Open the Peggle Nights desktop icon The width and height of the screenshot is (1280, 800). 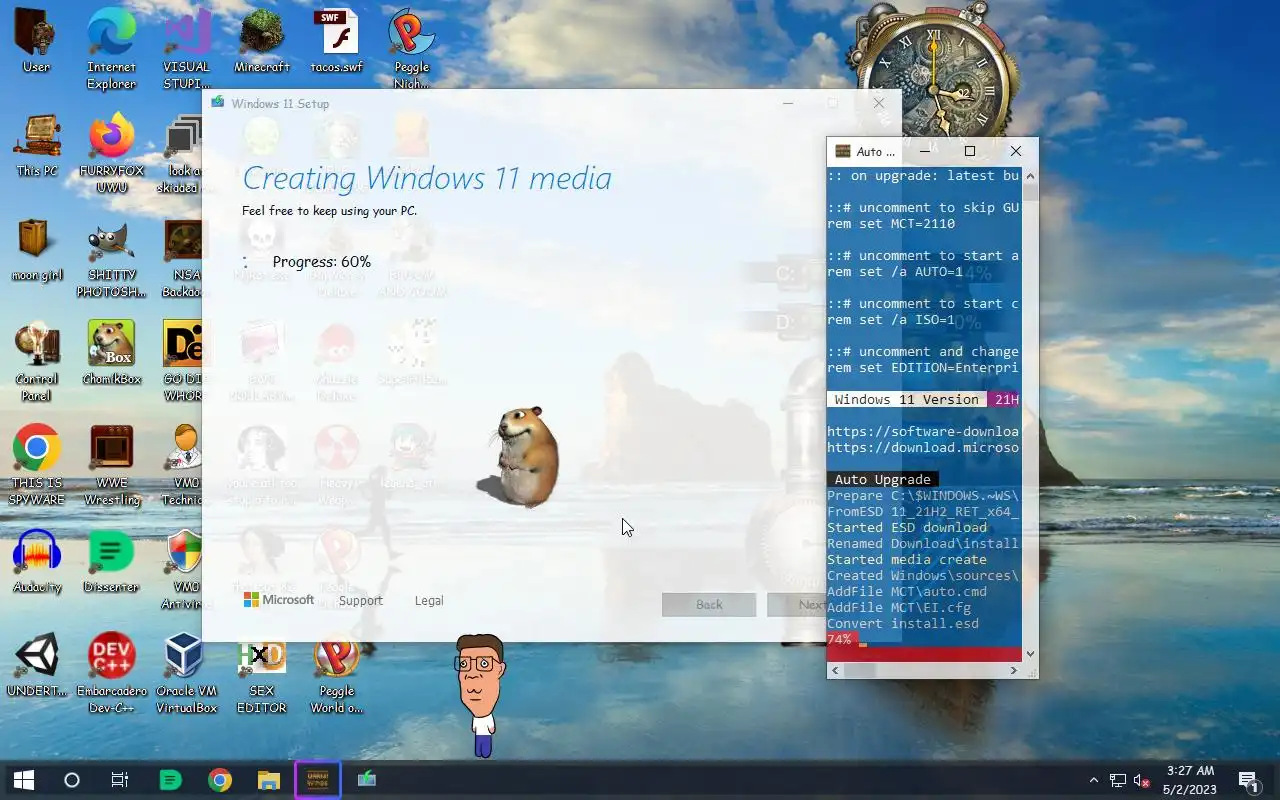[x=411, y=48]
